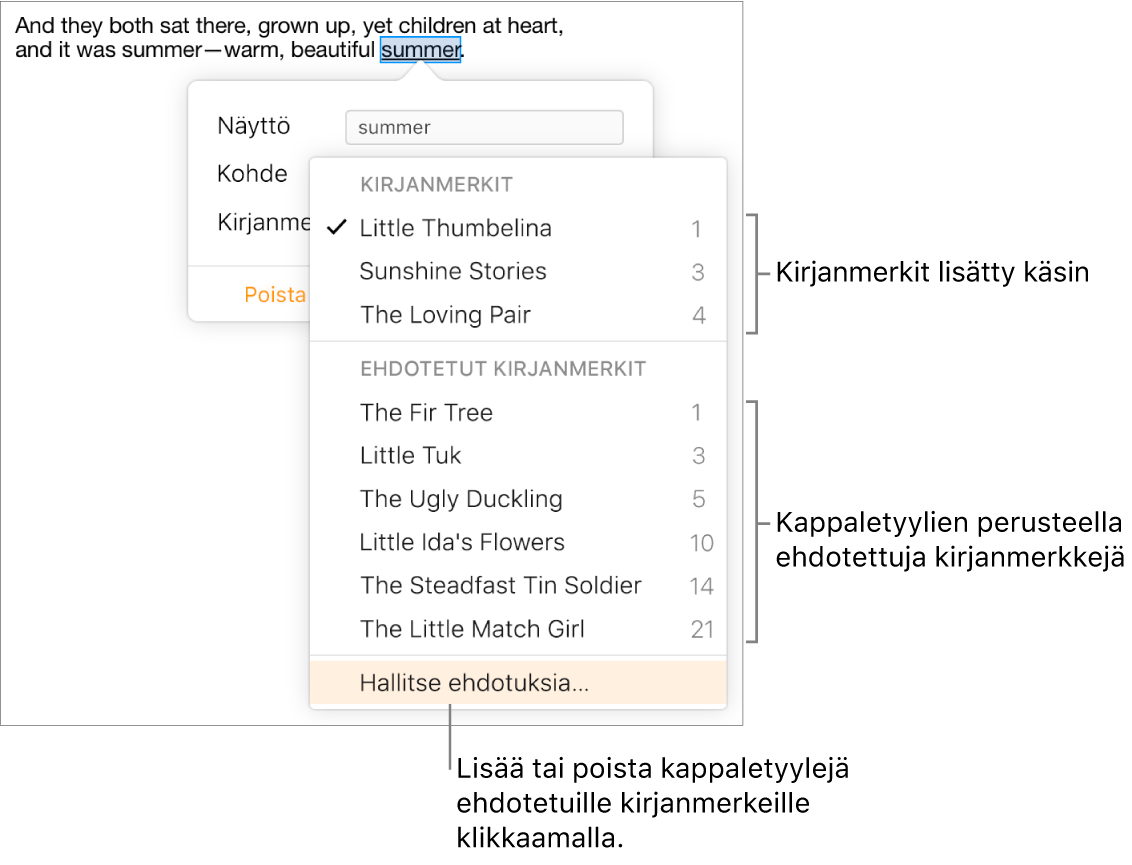Pick Little Ida's Flowers bookmark
The image size is (1132, 865).
click(x=462, y=542)
